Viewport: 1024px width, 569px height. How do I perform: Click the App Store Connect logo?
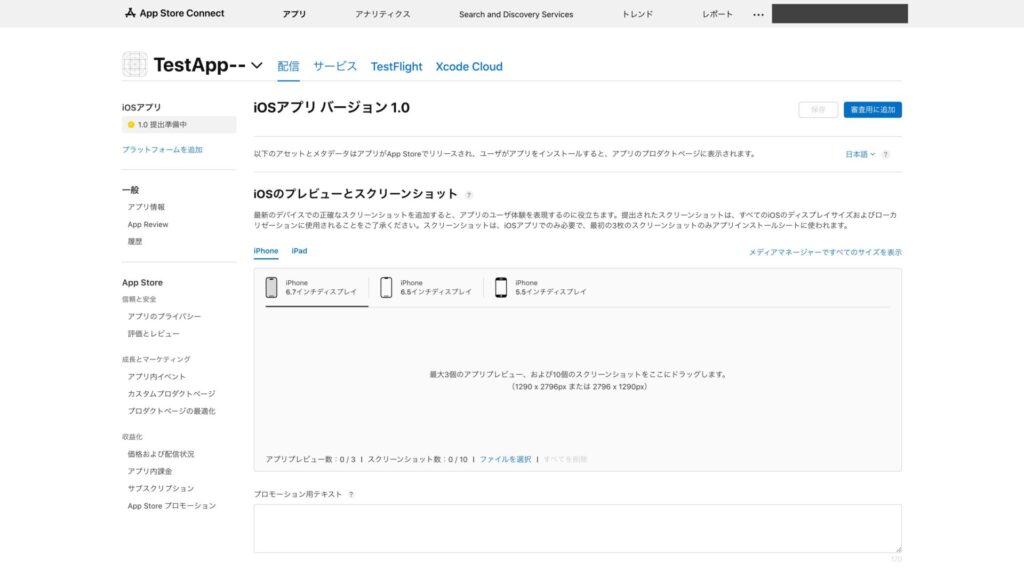tap(174, 13)
